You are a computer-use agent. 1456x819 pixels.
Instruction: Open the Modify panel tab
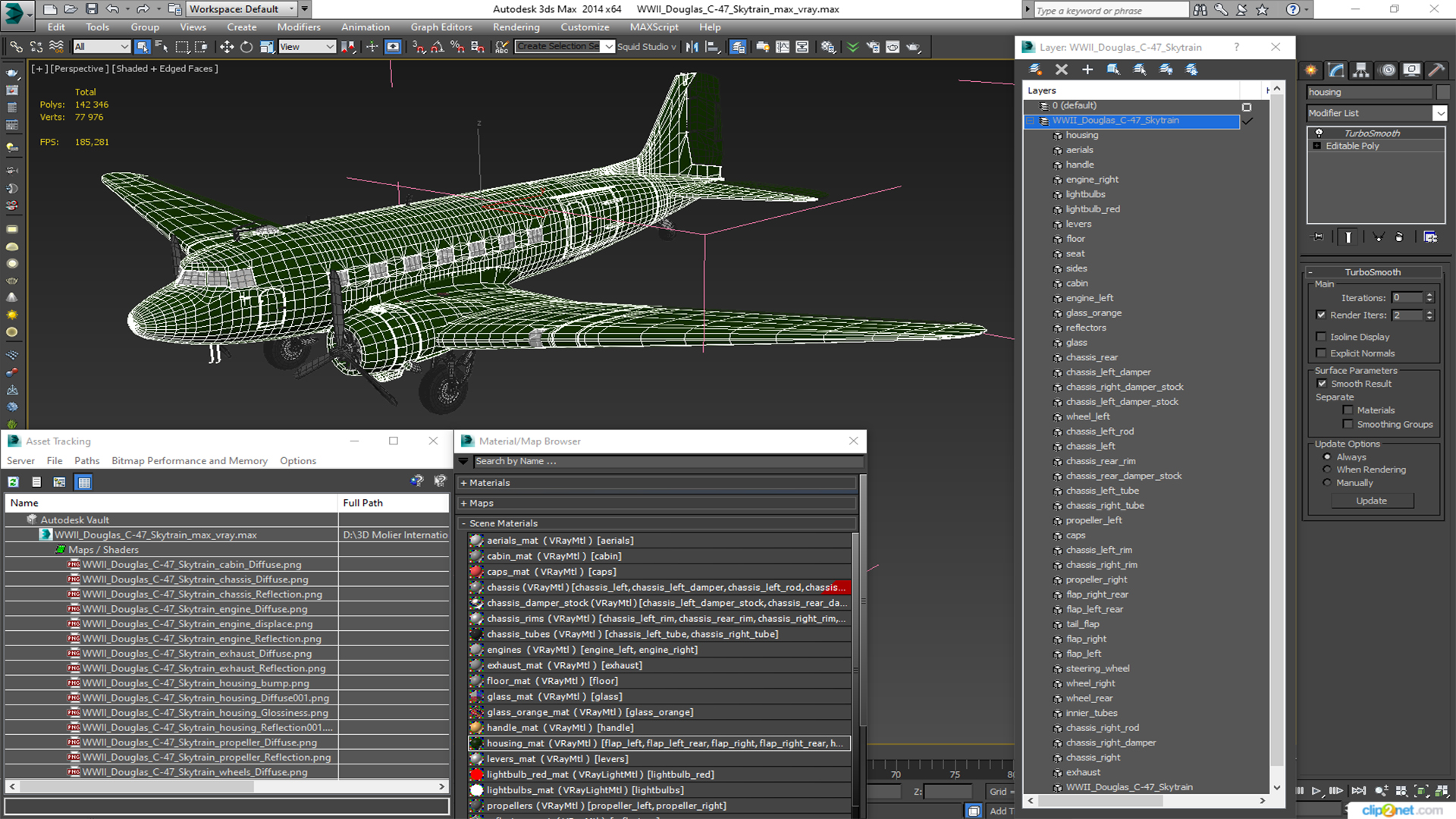click(1336, 70)
